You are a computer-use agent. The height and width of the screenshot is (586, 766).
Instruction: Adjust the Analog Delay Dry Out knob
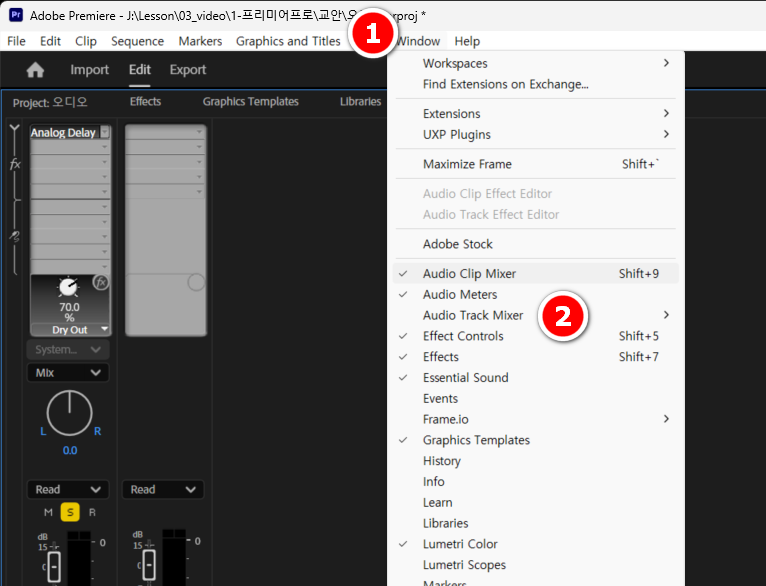click(68, 287)
